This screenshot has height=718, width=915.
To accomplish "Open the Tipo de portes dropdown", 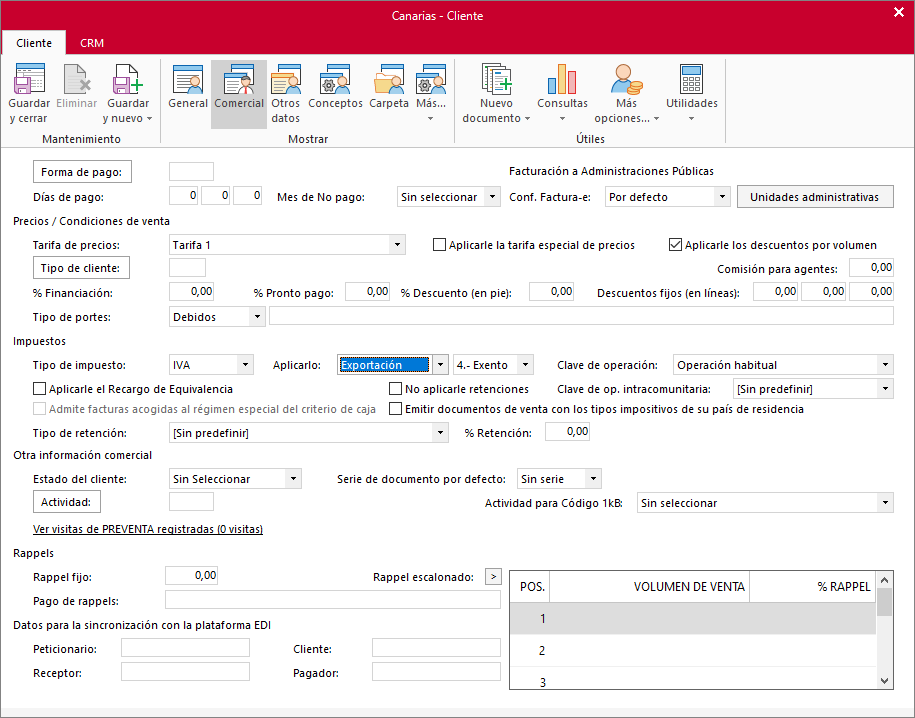I will pos(257,316).
